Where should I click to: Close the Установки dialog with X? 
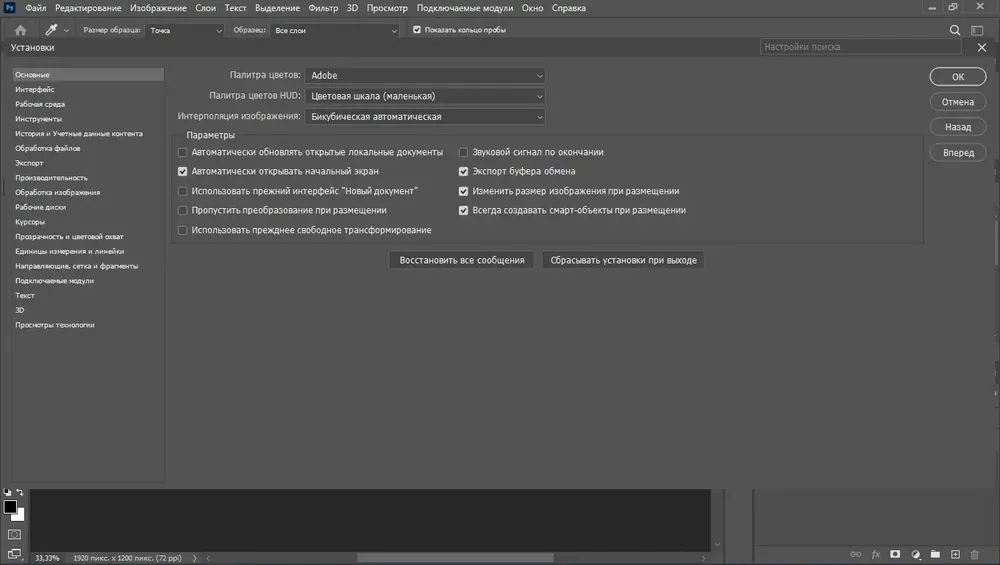coord(982,47)
